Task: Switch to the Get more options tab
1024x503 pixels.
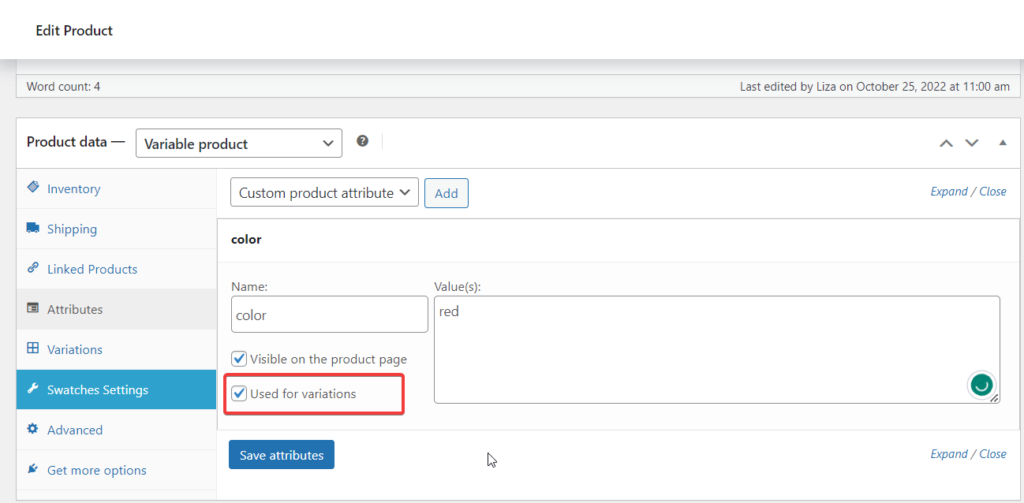Action: click(x=96, y=470)
